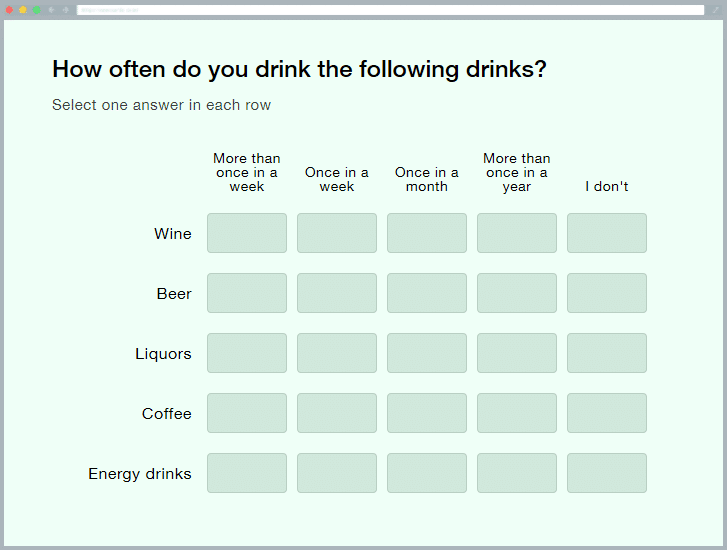727x550 pixels.
Task: Choose "I don't" for Liquors
Action: pyautogui.click(x=607, y=353)
